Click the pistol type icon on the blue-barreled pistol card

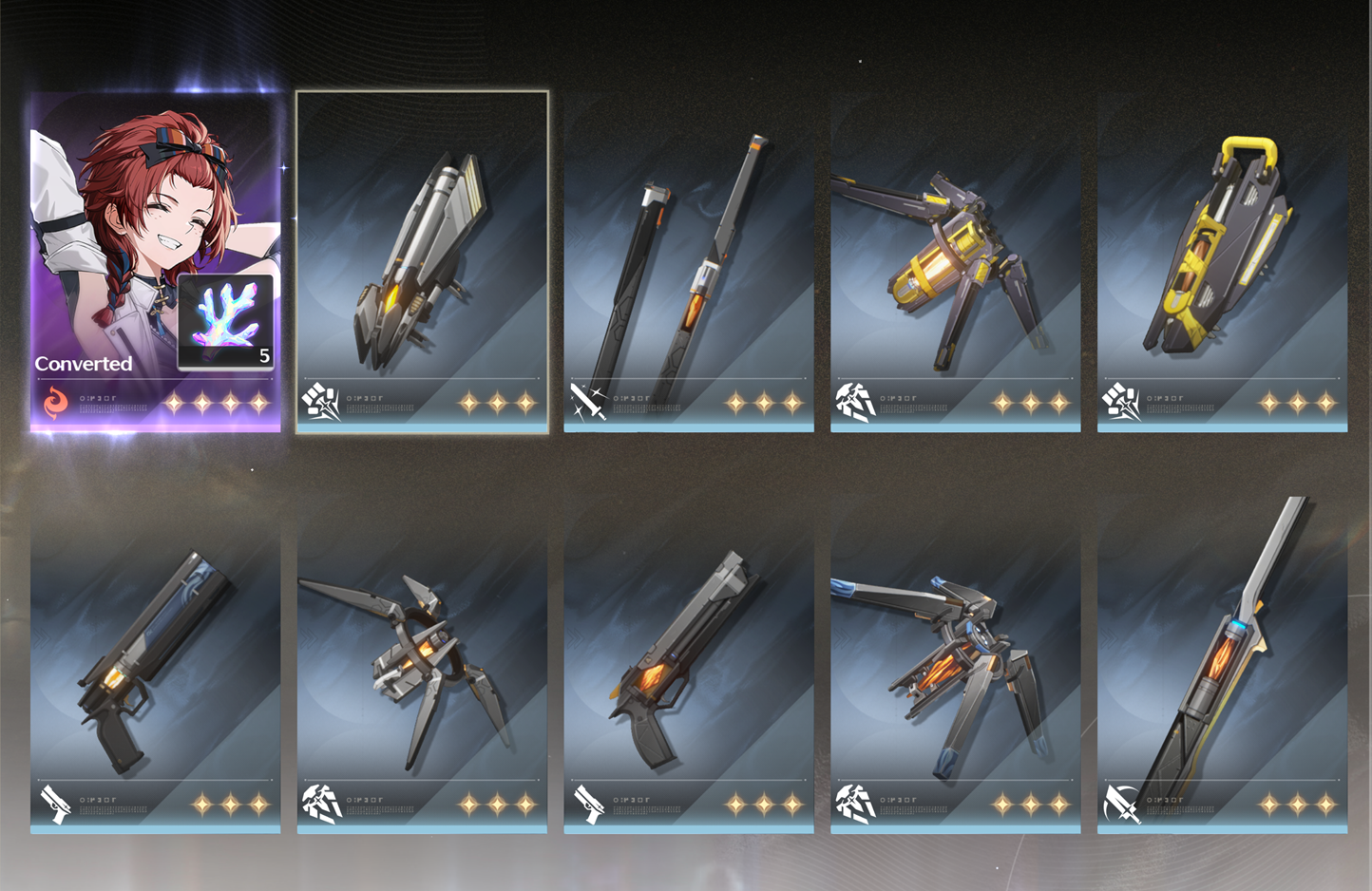55,804
